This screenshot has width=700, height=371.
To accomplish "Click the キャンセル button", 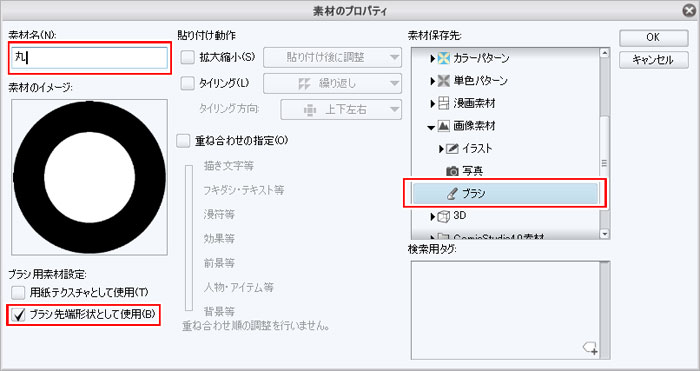I will (x=653, y=59).
